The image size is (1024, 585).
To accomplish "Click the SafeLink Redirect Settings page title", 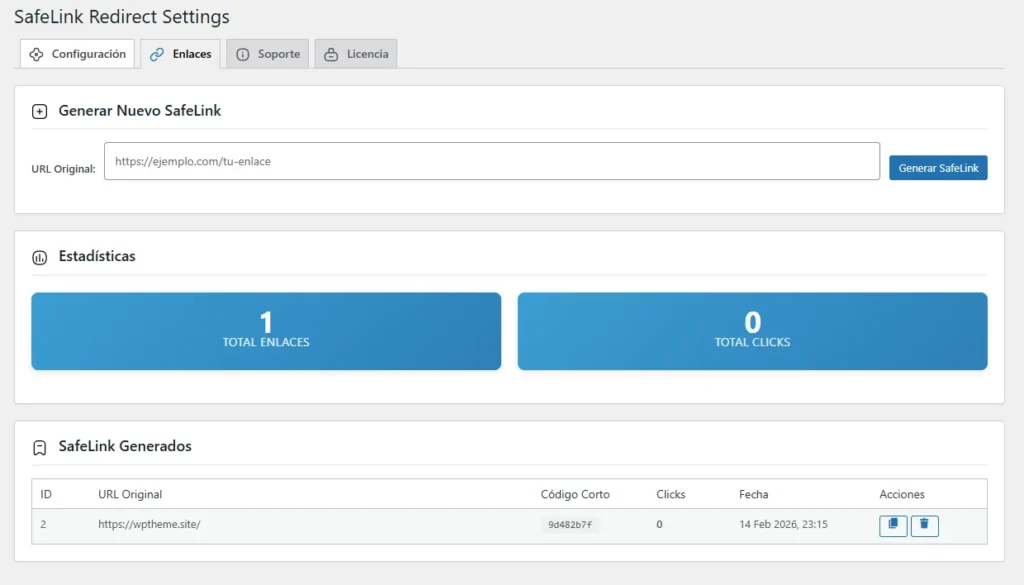I will coord(122,16).
